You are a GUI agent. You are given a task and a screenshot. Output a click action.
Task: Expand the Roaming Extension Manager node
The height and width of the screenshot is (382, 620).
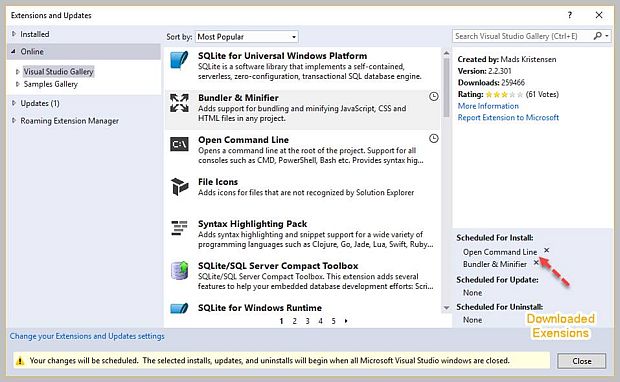[14, 120]
